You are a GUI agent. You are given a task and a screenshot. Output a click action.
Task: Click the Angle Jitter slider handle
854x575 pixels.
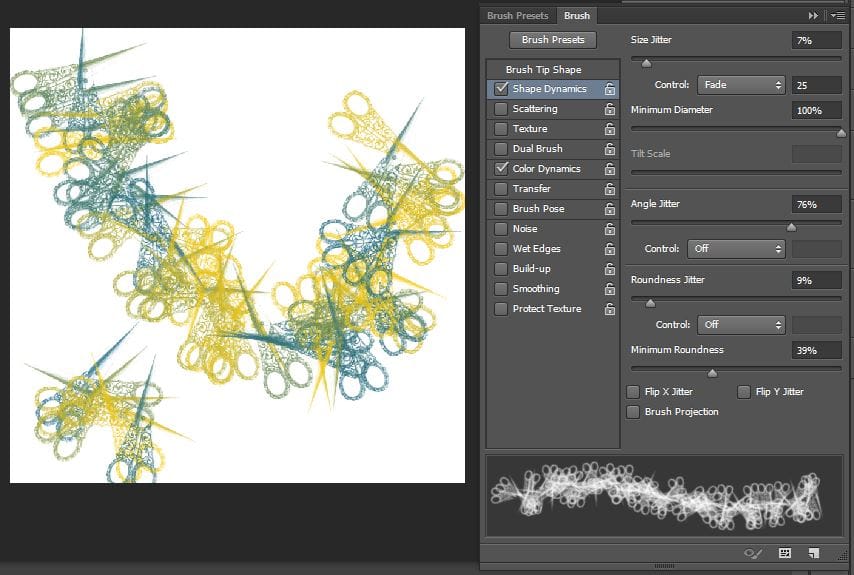792,227
